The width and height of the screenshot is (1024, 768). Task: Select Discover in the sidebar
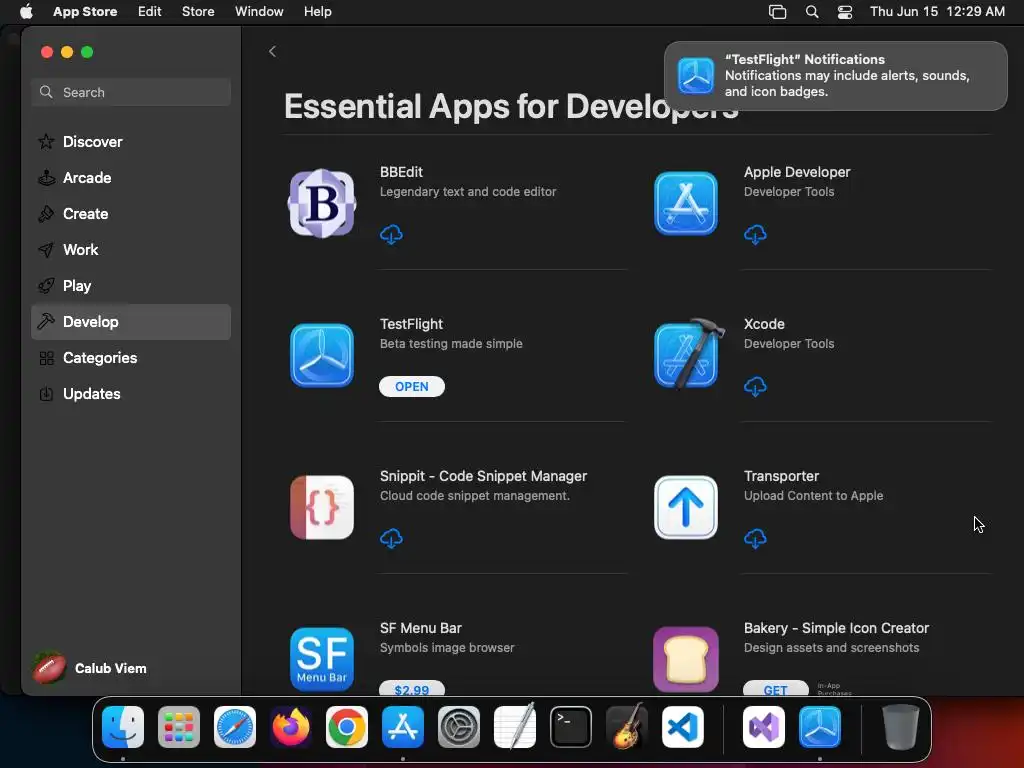[x=131, y=142]
